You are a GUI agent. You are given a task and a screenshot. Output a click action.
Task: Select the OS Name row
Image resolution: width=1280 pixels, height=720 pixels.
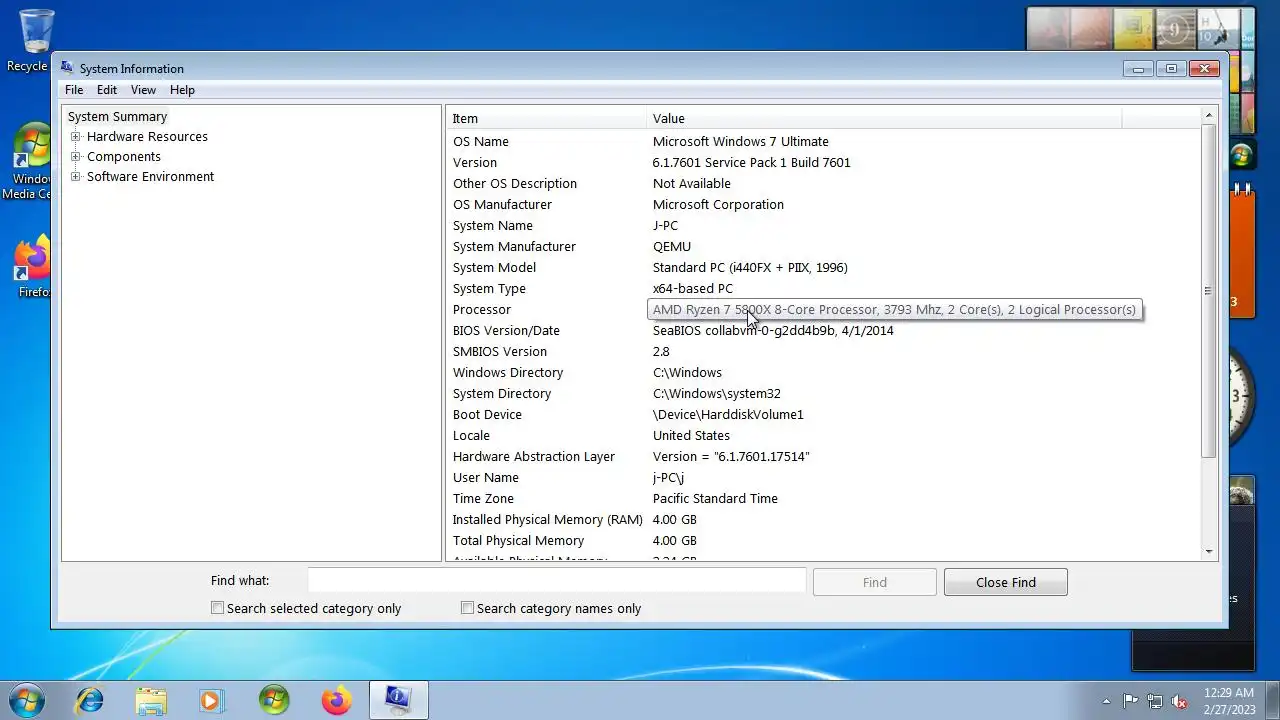pyautogui.click(x=823, y=142)
